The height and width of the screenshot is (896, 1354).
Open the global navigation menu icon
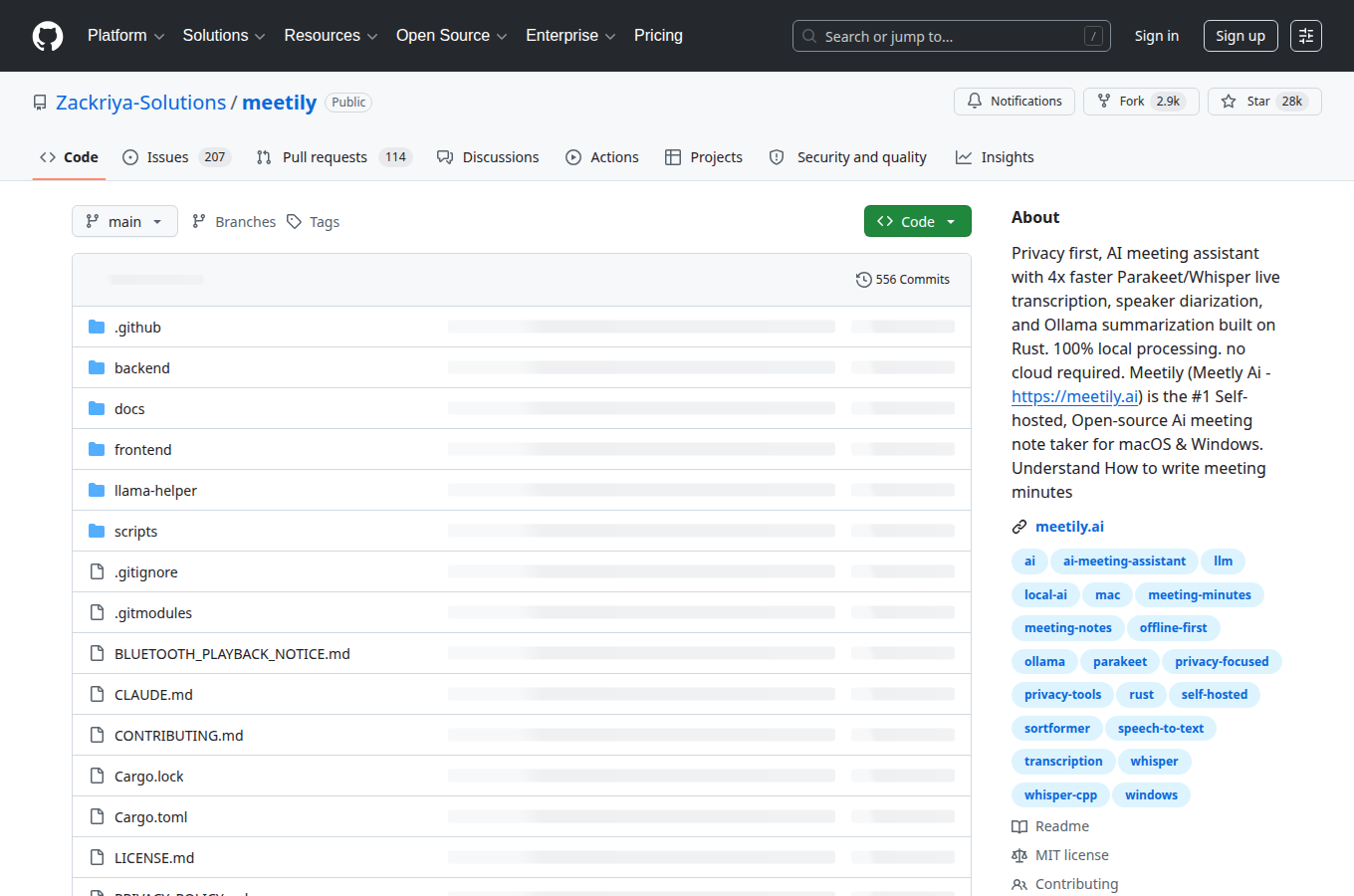pos(1306,36)
